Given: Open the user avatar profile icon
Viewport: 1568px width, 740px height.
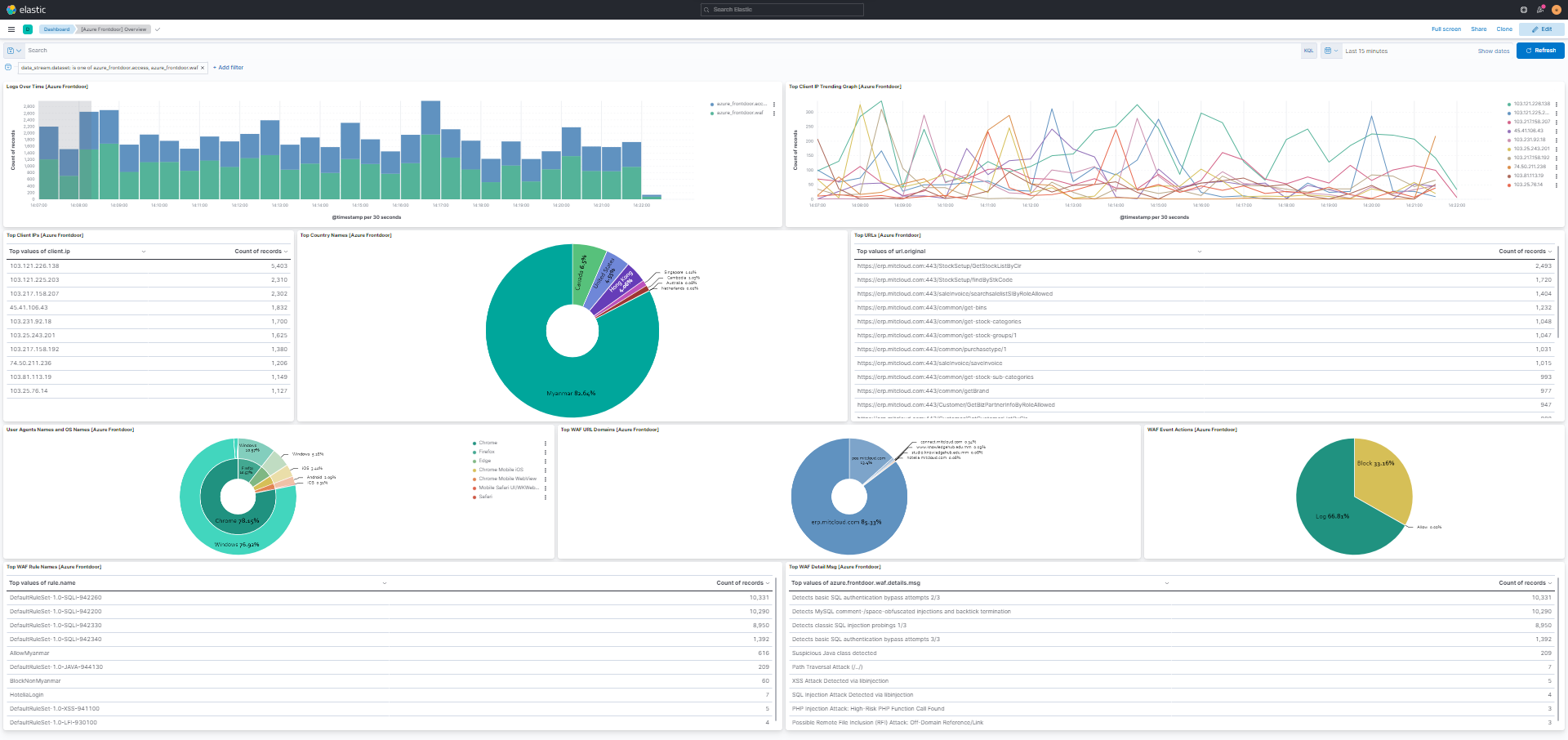Looking at the screenshot, I should point(1557,10).
